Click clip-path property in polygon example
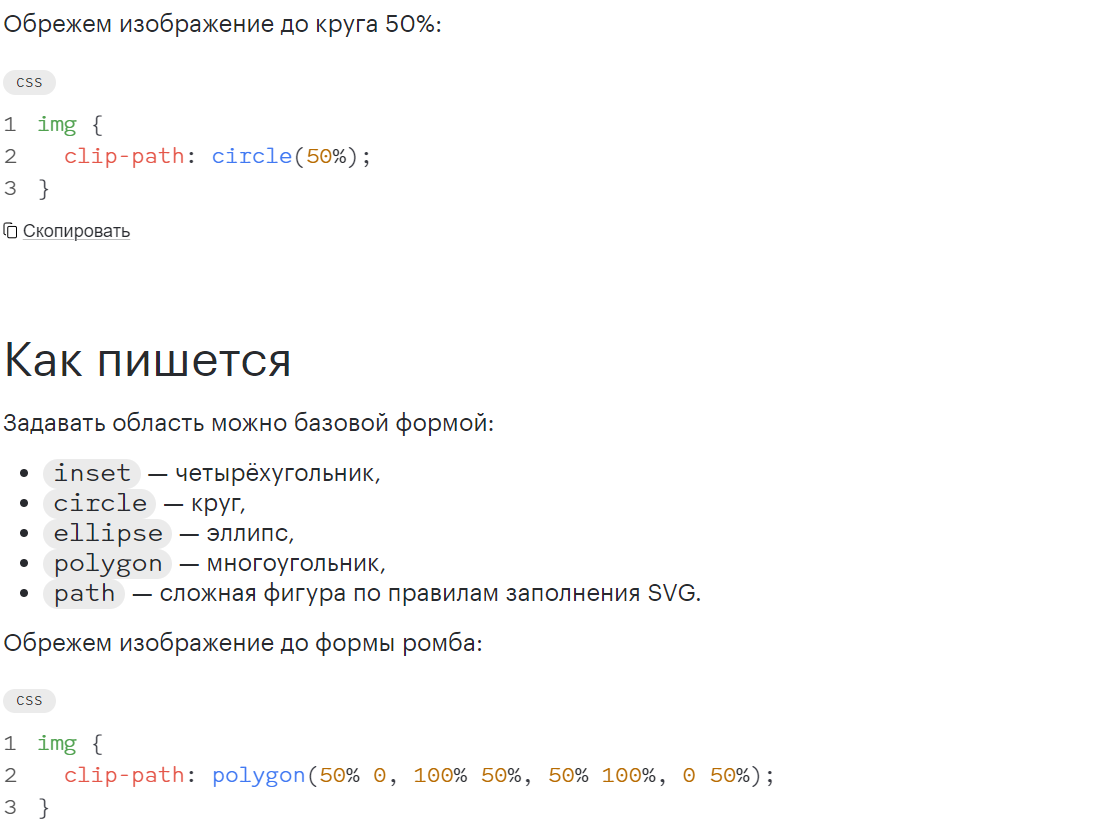The height and width of the screenshot is (829, 1113). [x=124, y=775]
